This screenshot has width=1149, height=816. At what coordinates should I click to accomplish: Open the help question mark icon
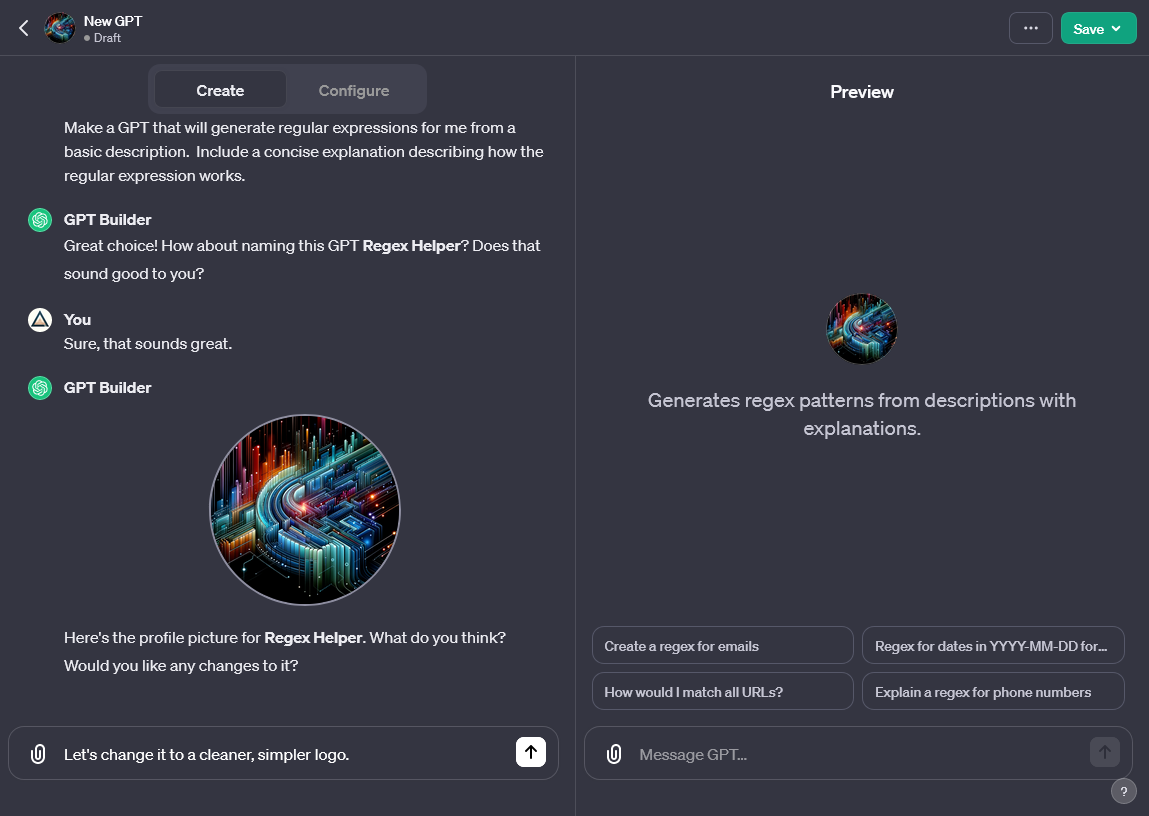(x=1123, y=791)
